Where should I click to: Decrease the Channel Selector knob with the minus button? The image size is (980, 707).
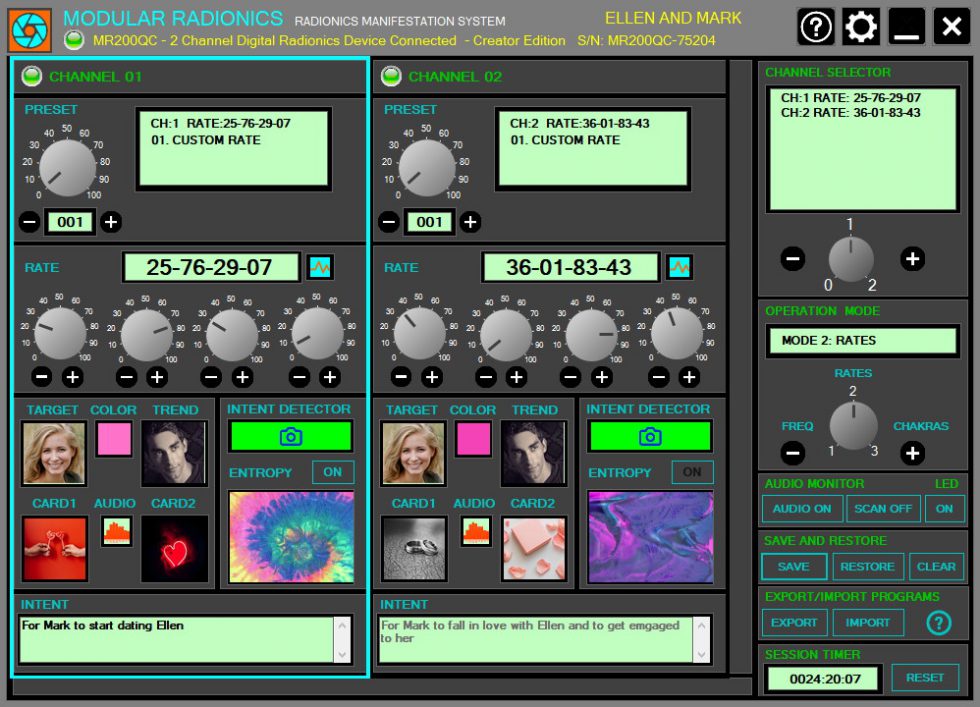[792, 259]
